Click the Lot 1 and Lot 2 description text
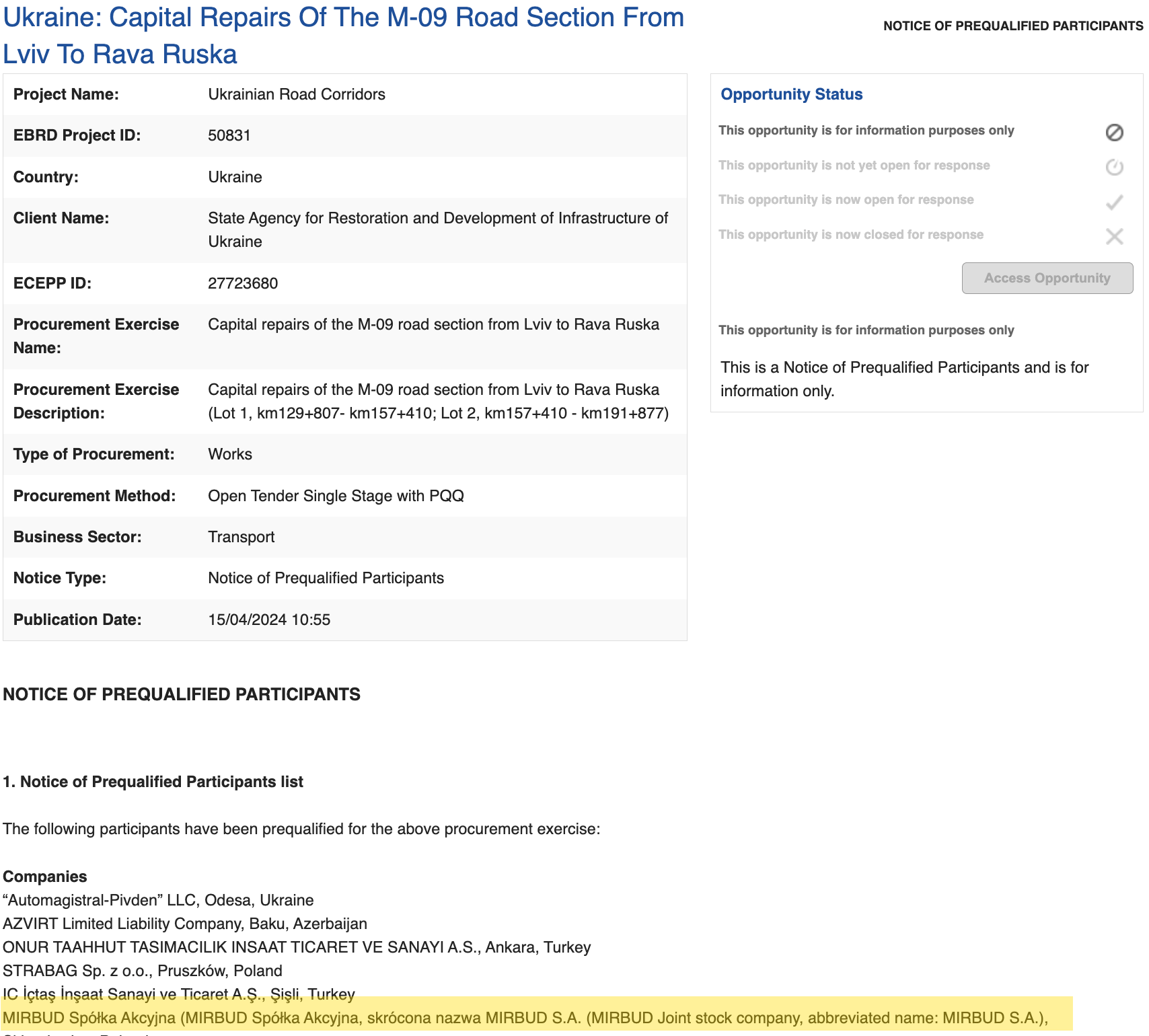The width and height of the screenshot is (1149, 1036). [439, 413]
